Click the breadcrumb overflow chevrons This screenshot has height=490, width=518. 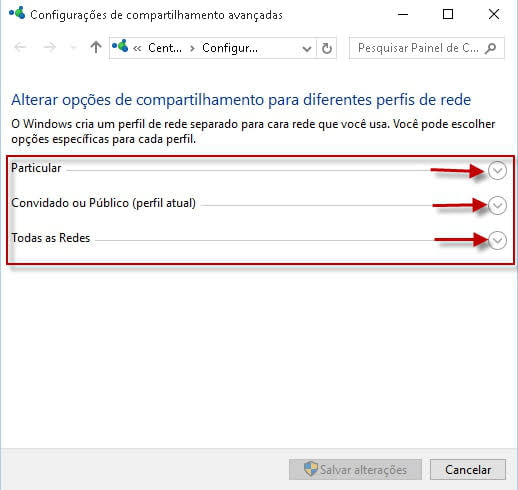click(x=137, y=48)
